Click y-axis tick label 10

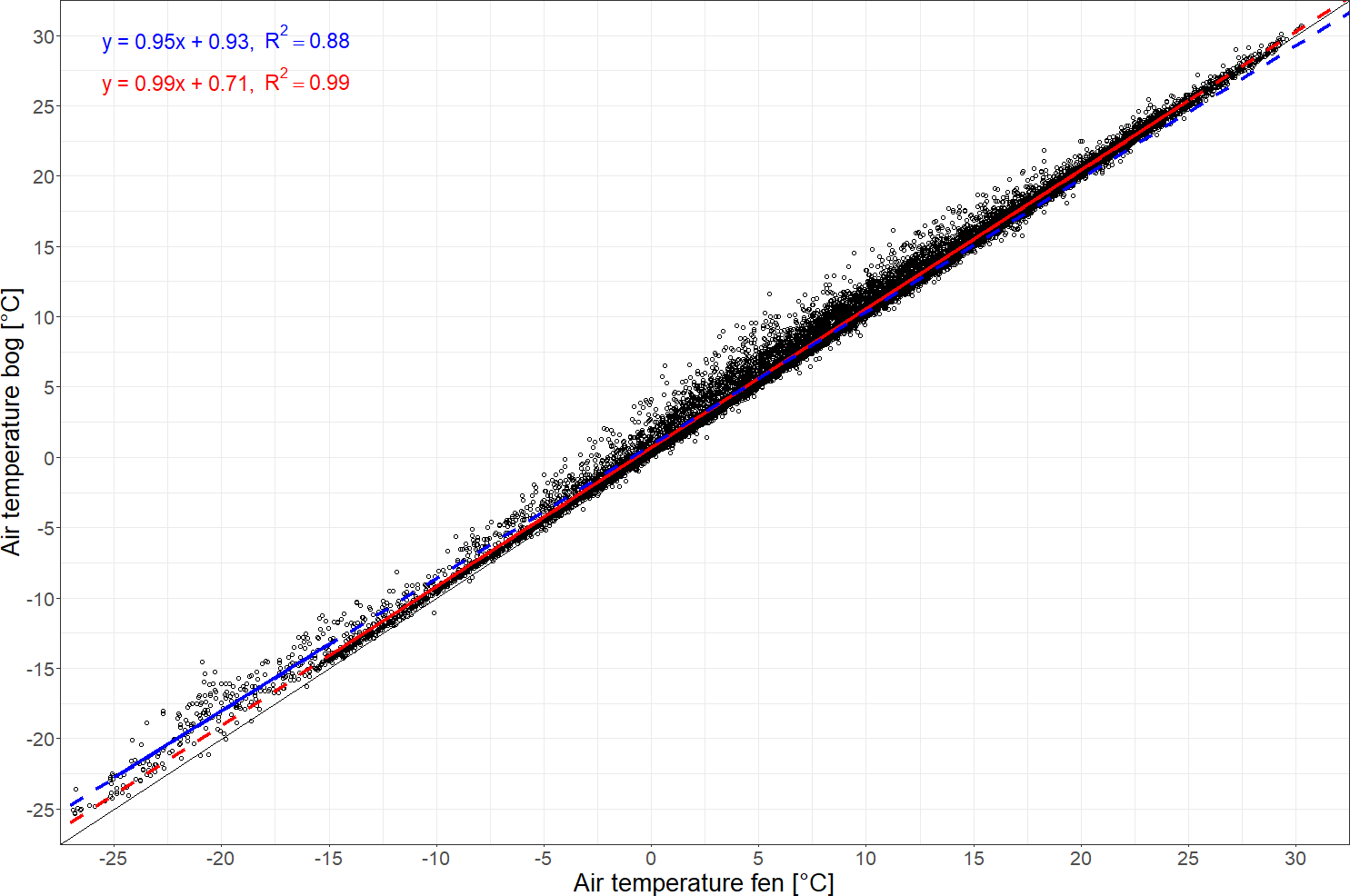pos(43,318)
